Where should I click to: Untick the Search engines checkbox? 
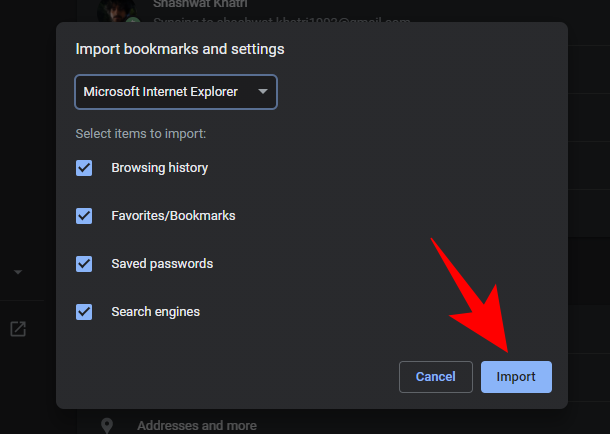pyautogui.click(x=84, y=312)
